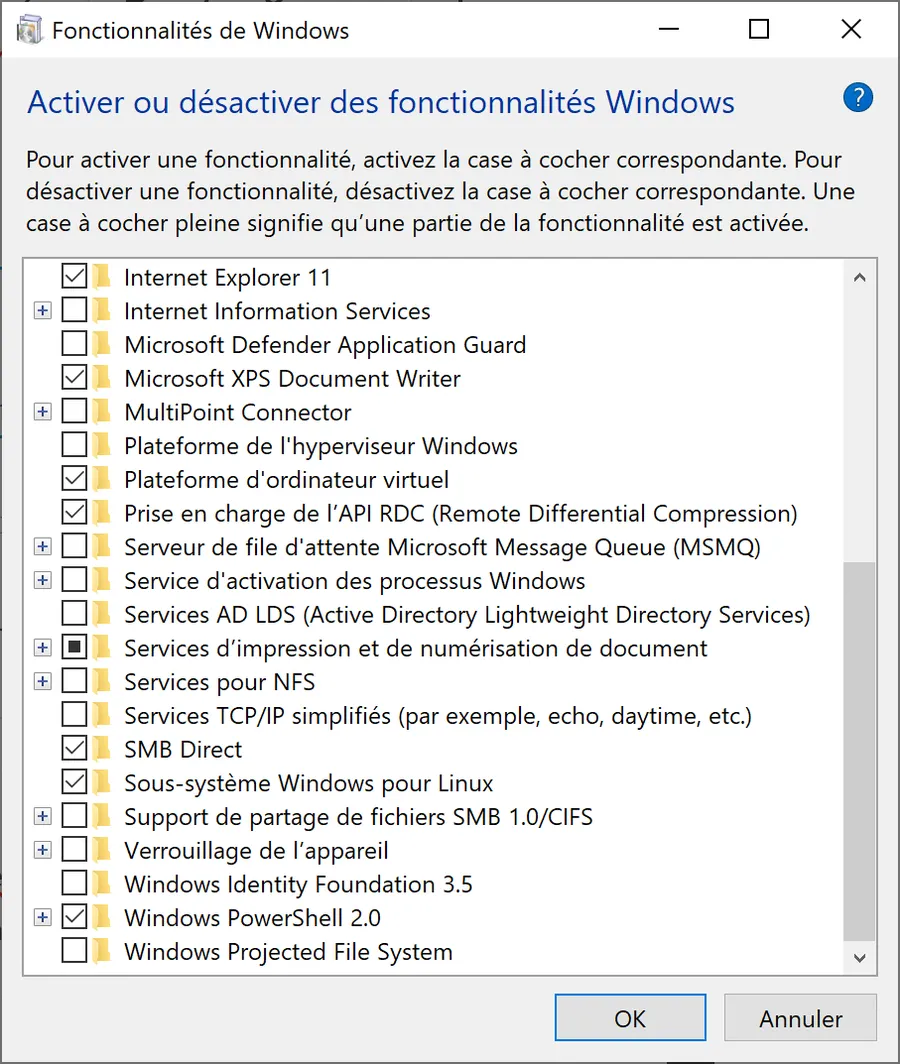Click the vertical scrollbar thumb
This screenshot has width=900, height=1064.
pyautogui.click(x=859, y=751)
